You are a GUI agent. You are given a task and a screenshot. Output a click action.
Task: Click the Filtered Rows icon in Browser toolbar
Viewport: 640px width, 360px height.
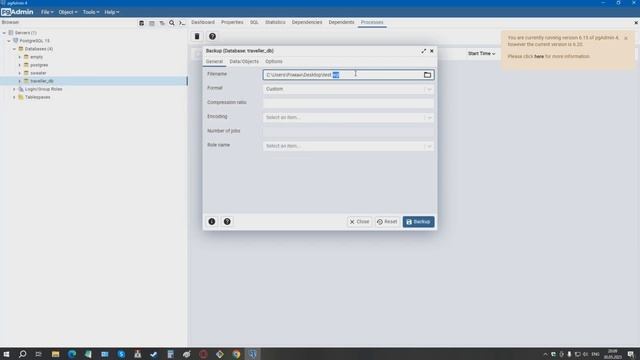pos(162,23)
